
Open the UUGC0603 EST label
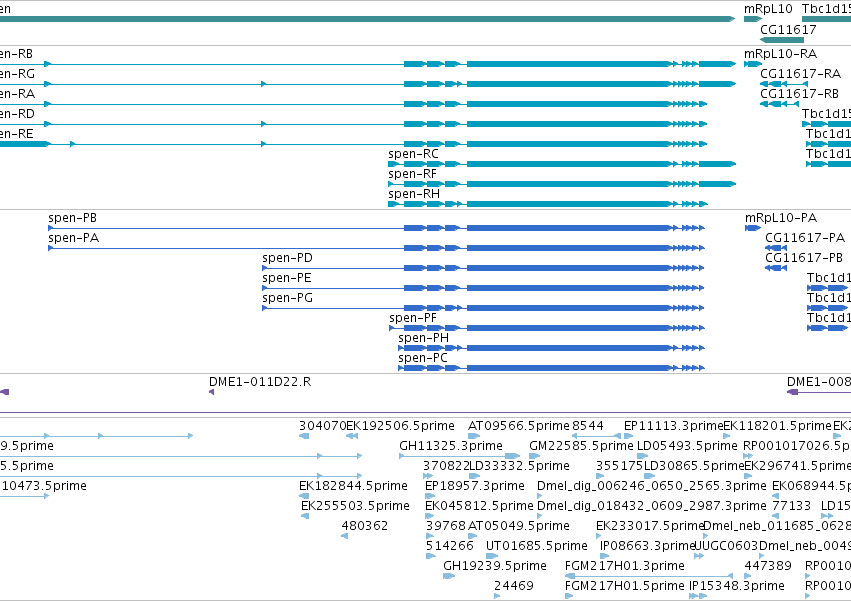tap(727, 546)
